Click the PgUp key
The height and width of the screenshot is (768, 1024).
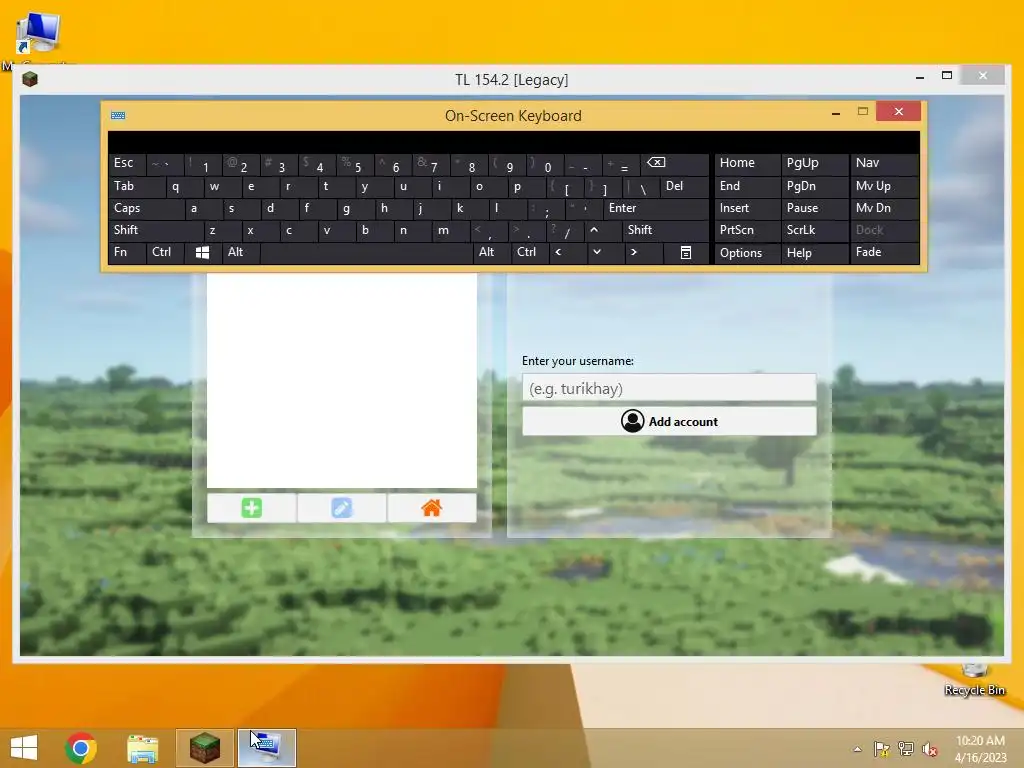click(x=814, y=164)
